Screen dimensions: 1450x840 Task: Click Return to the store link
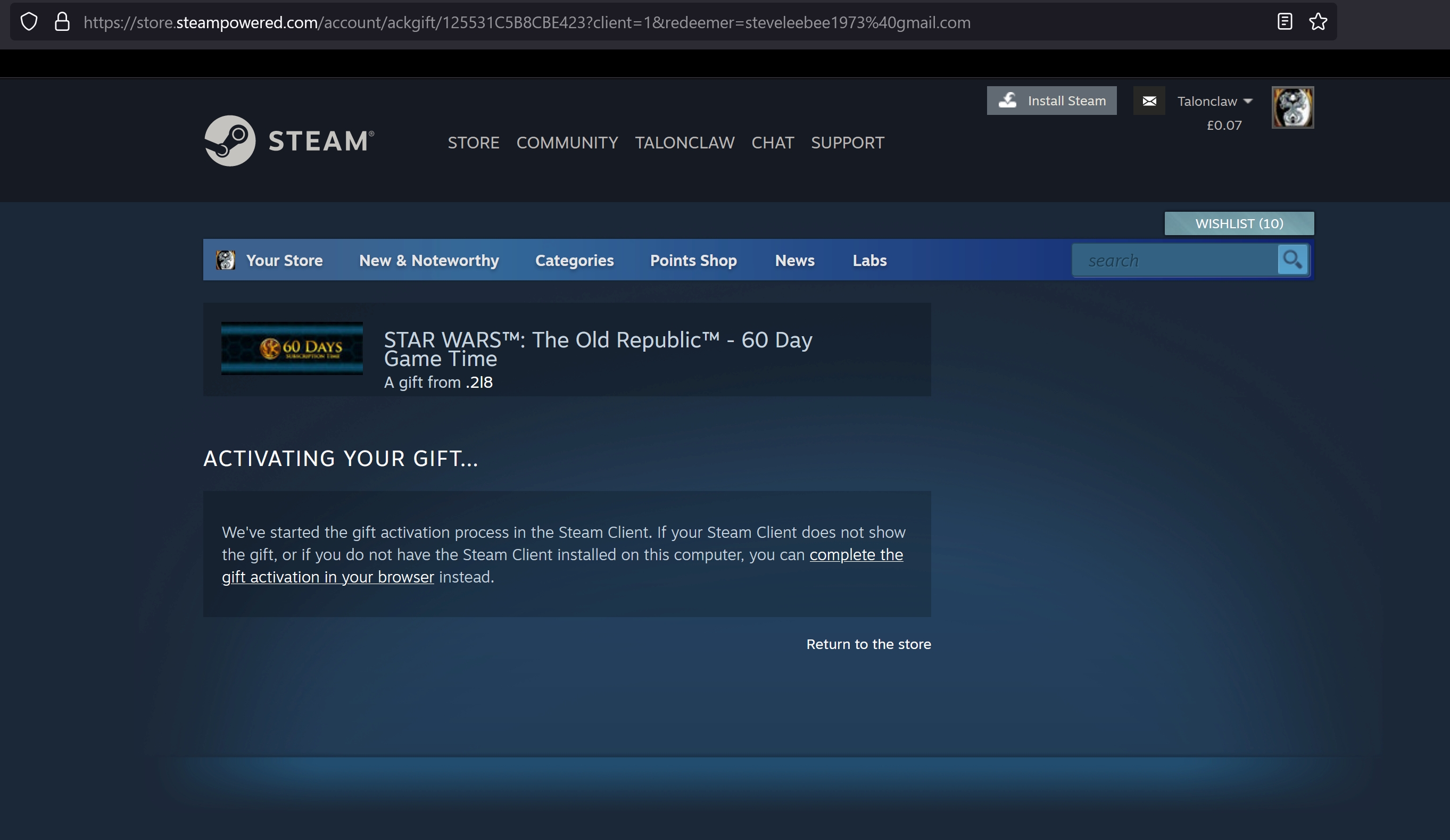click(868, 644)
